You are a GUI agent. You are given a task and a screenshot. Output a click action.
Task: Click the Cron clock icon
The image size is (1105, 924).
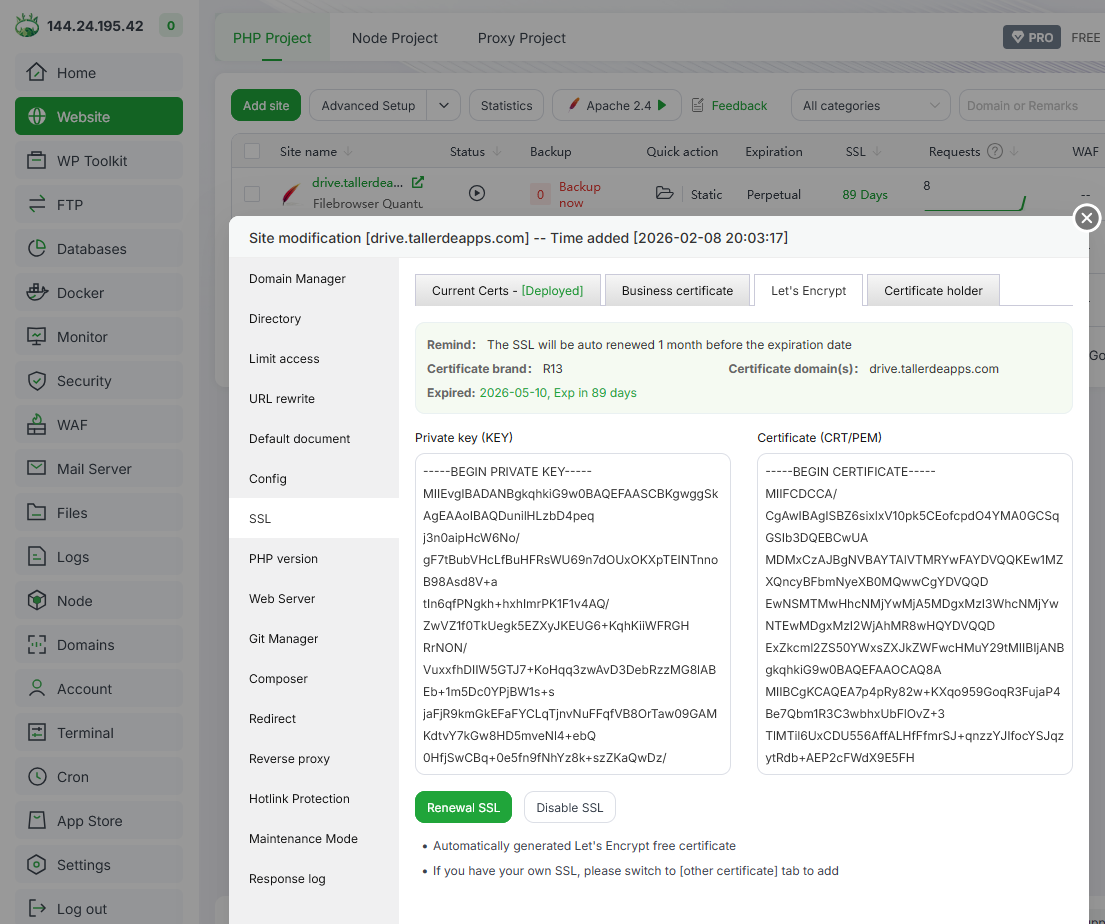pos(37,777)
